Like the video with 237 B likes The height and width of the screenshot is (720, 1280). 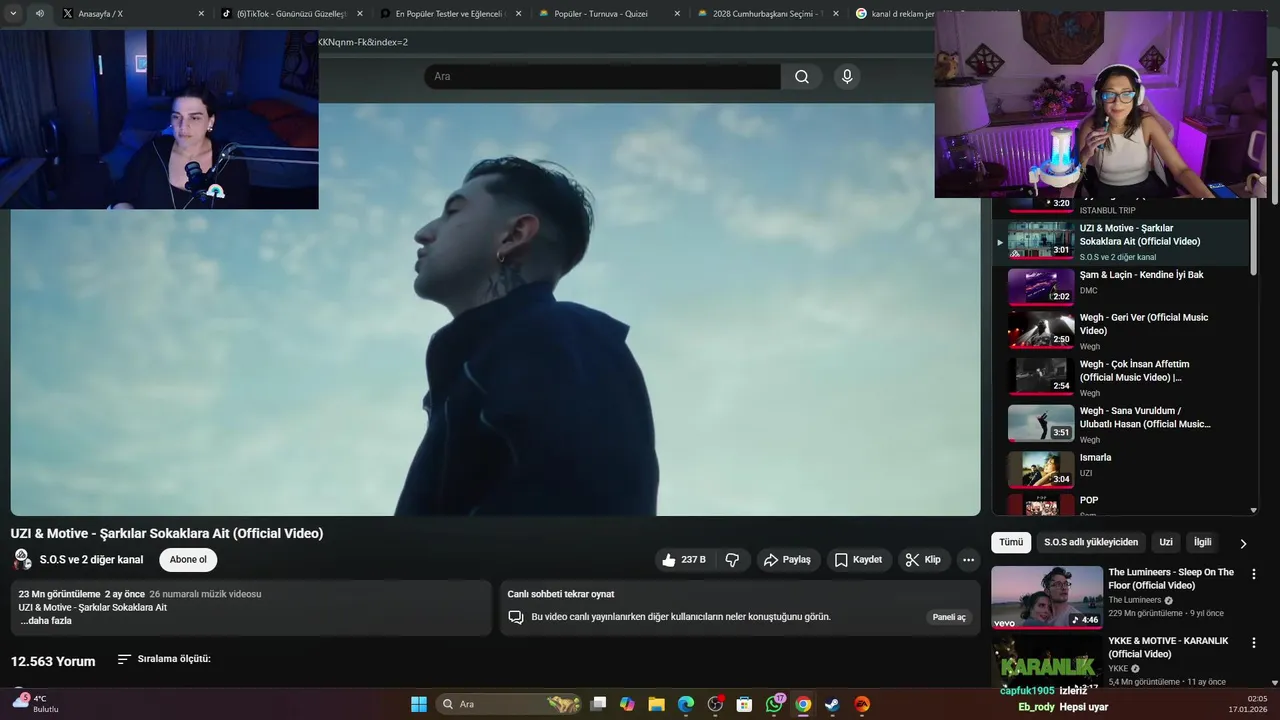tap(685, 560)
